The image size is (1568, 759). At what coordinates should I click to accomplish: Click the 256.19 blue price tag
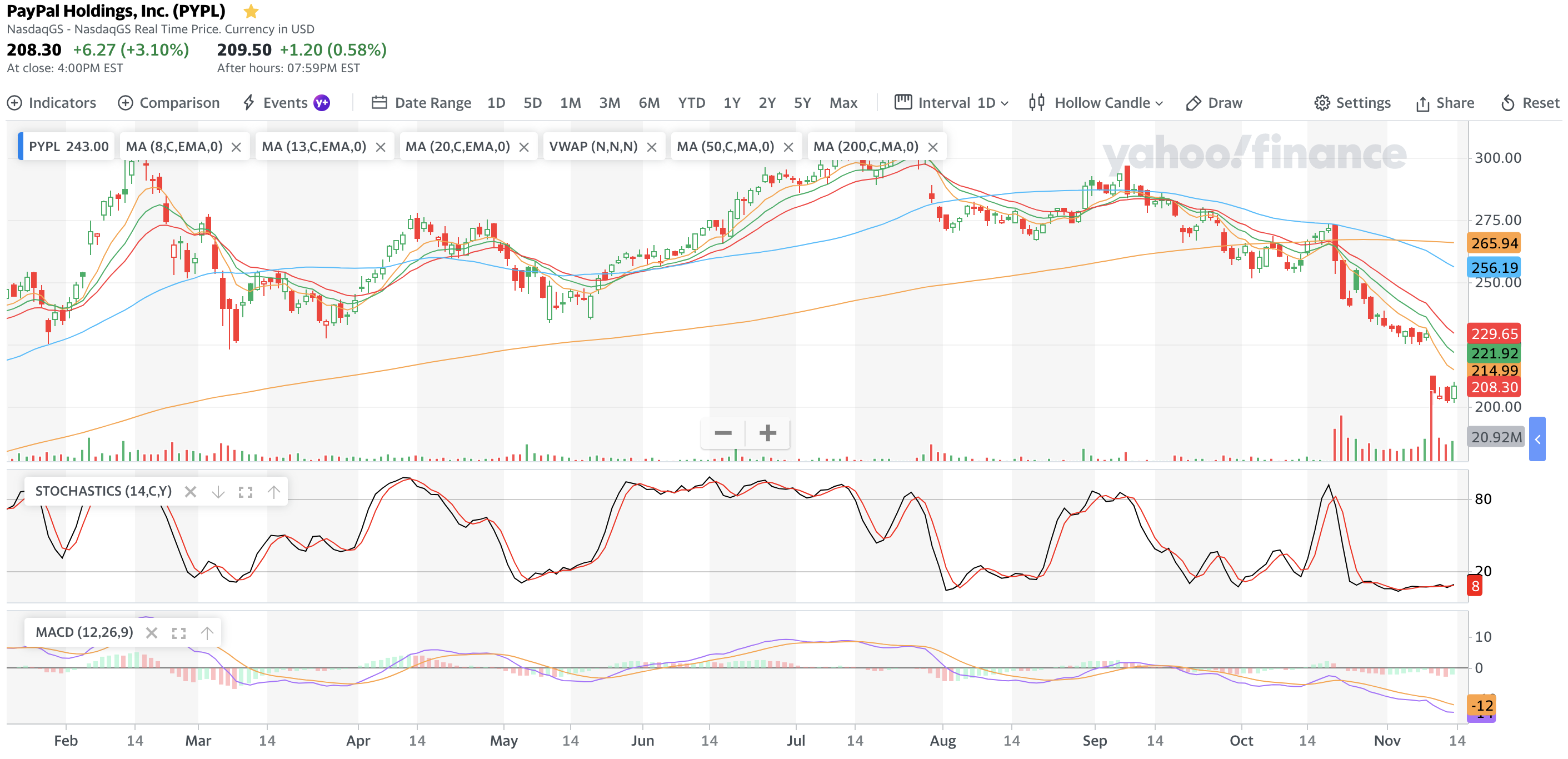[1494, 268]
